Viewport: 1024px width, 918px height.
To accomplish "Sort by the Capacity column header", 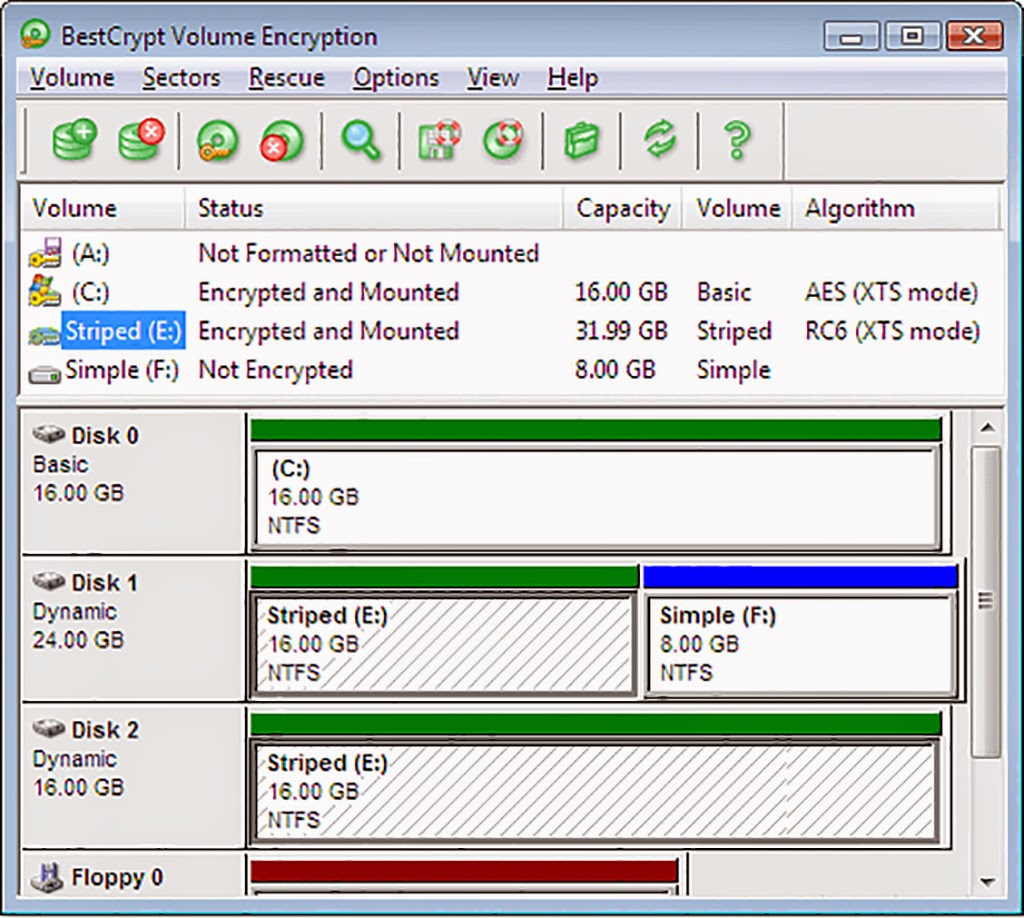I will coord(622,208).
